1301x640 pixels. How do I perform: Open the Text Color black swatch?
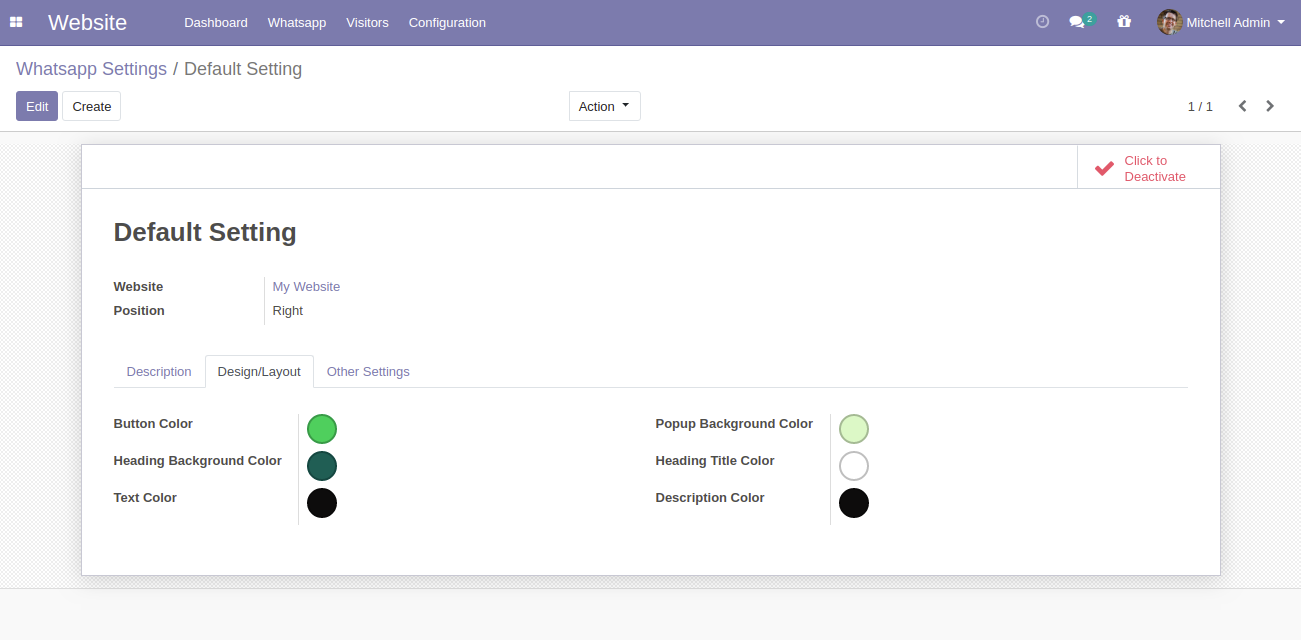[322, 503]
